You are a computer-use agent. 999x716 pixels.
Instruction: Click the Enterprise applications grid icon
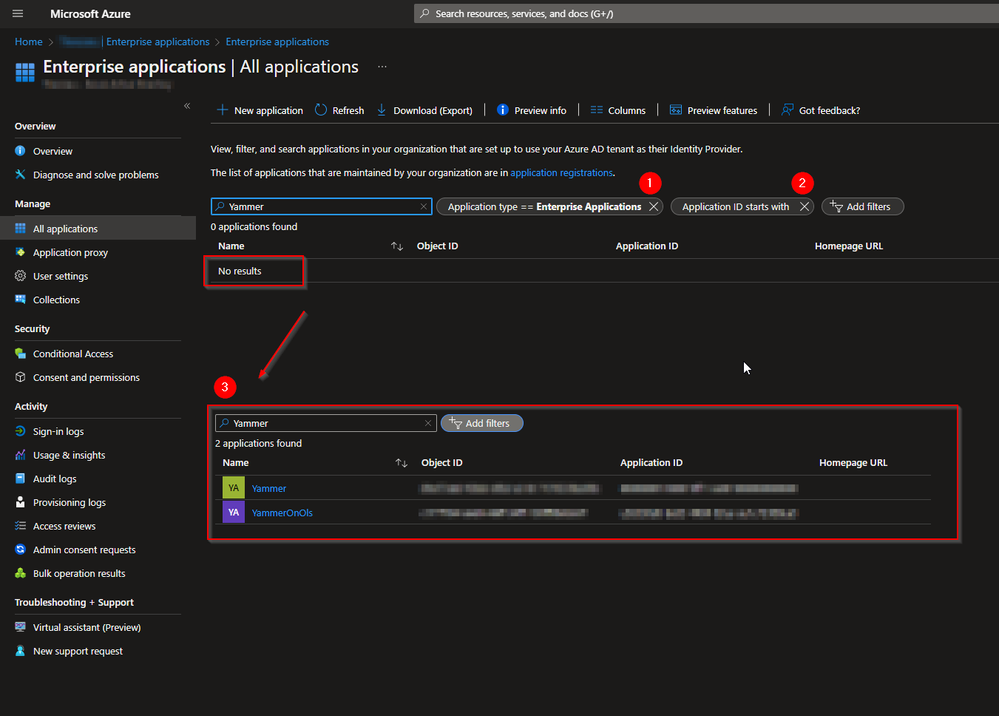[x=25, y=72]
